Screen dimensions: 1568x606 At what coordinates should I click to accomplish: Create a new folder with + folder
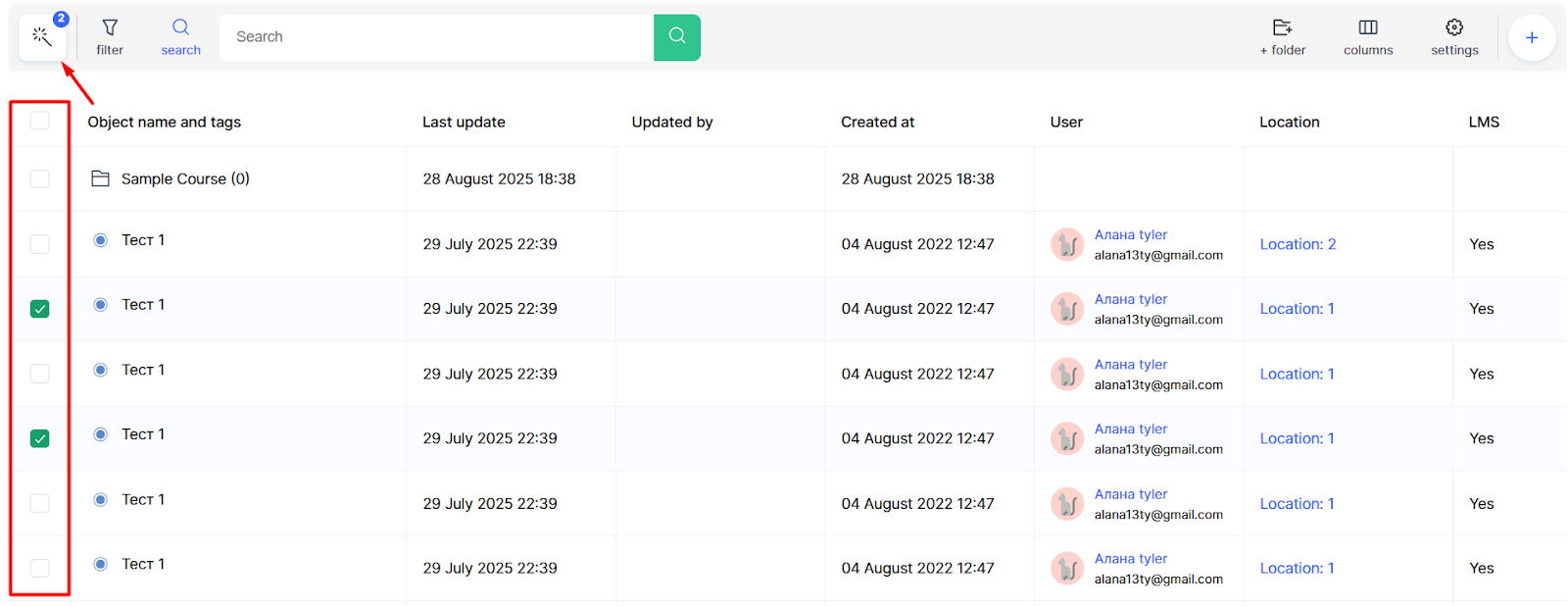click(1282, 37)
